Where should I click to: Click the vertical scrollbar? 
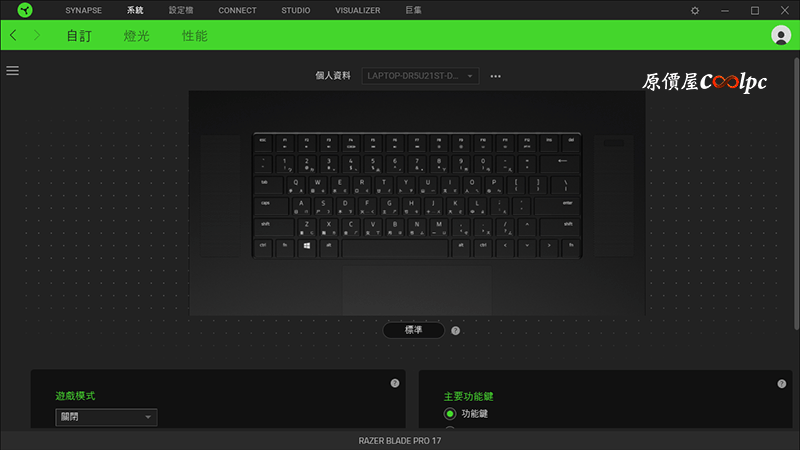click(796, 194)
